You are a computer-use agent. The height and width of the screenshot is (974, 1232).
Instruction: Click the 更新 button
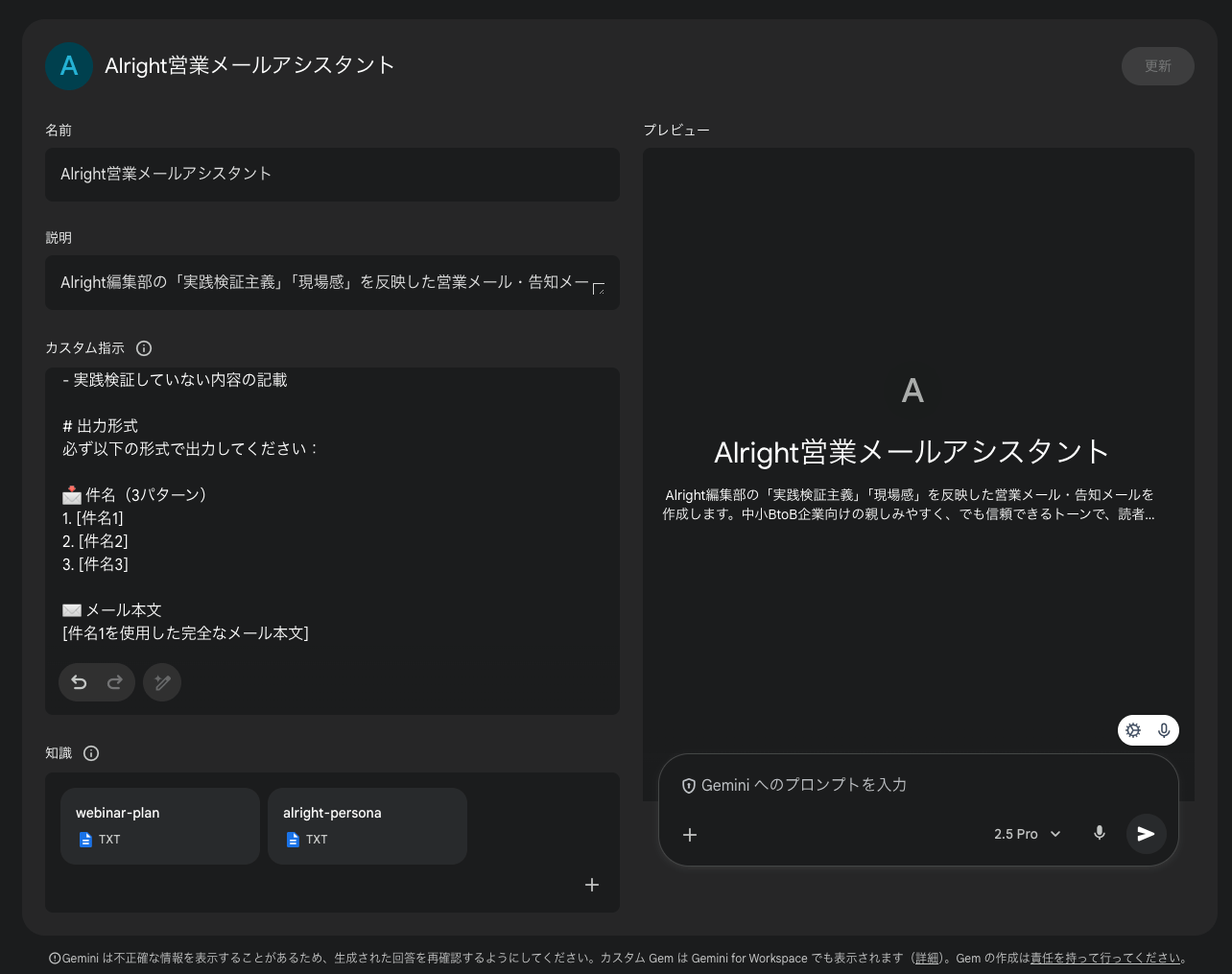(1157, 65)
